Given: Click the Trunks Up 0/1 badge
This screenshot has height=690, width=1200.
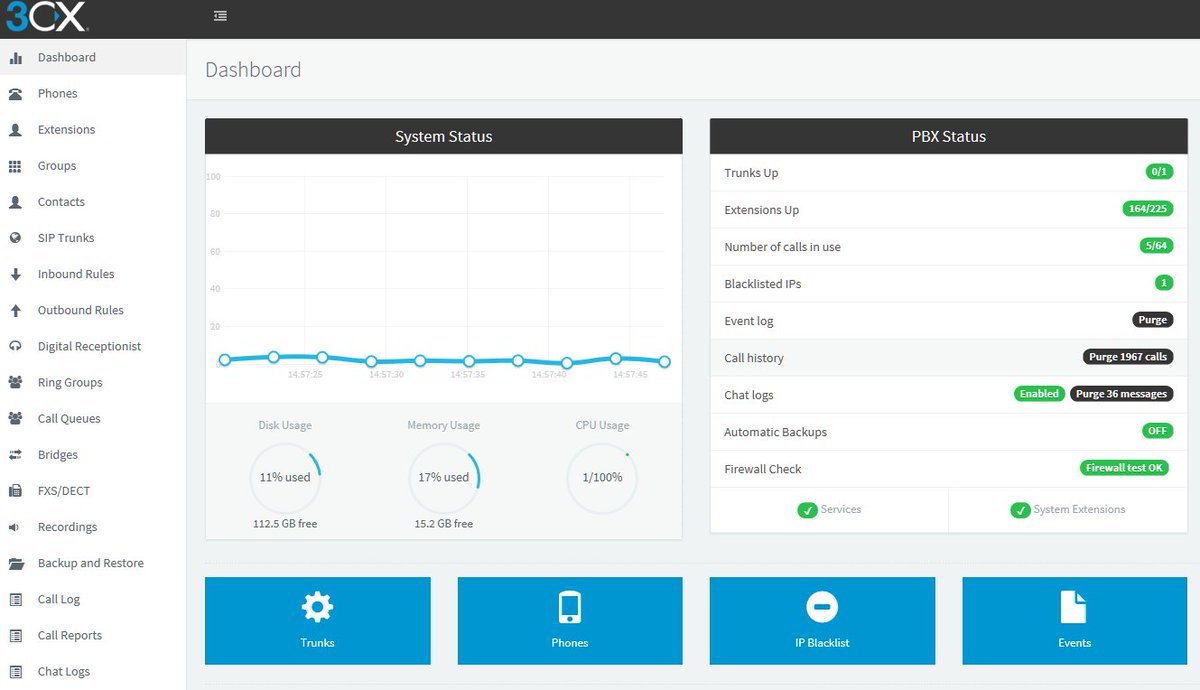Looking at the screenshot, I should coord(1159,172).
